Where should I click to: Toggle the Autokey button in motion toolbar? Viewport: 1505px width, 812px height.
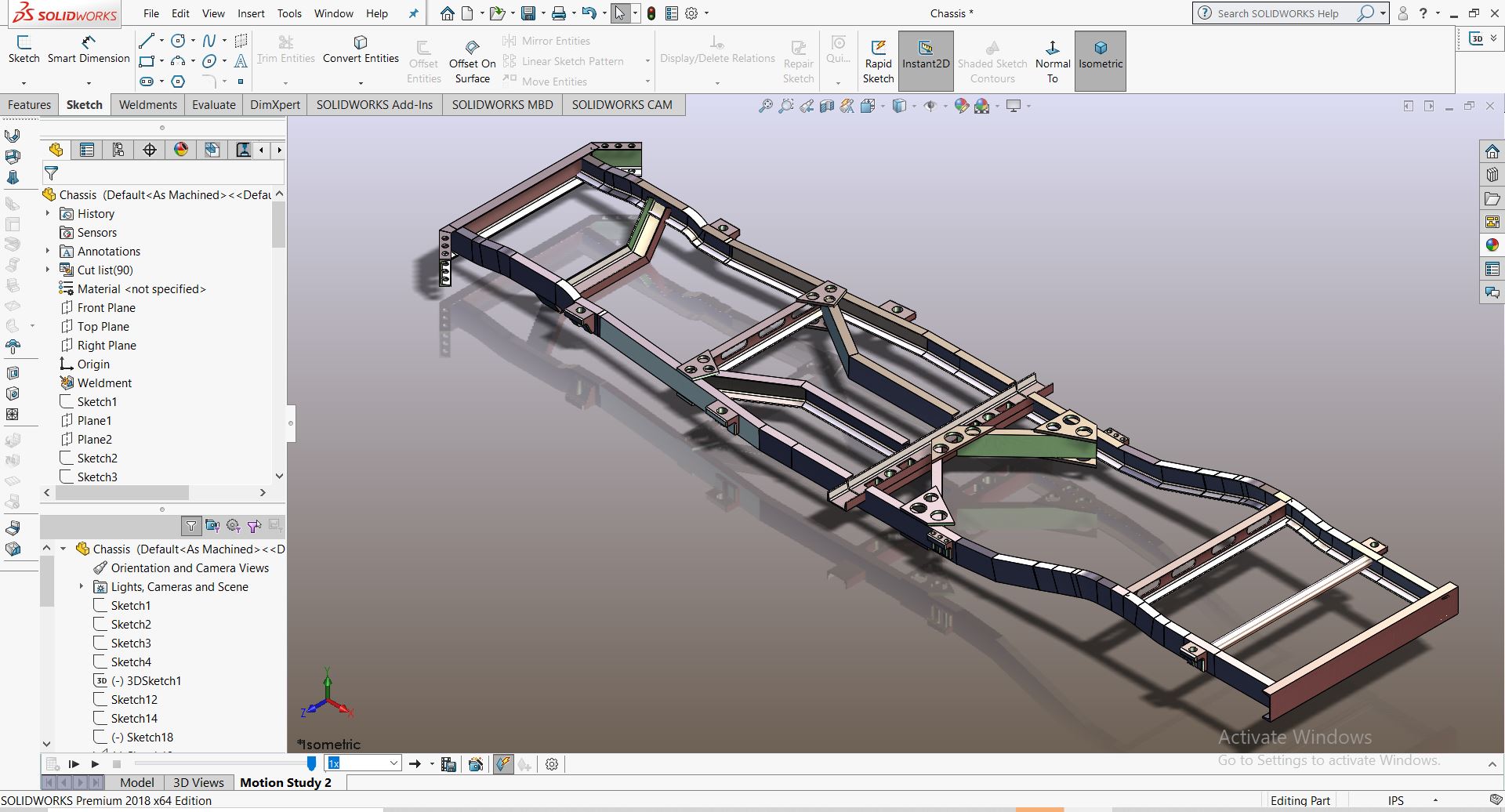pos(502,764)
